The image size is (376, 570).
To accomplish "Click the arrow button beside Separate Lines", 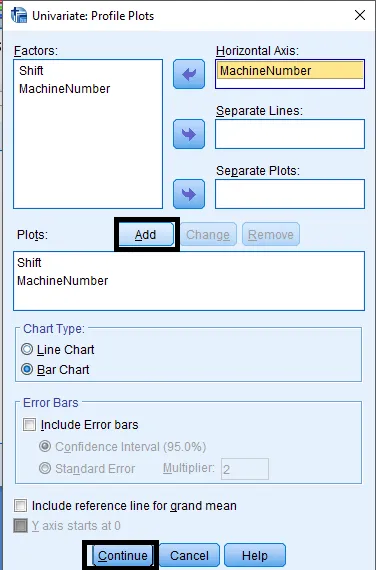I will [189, 134].
